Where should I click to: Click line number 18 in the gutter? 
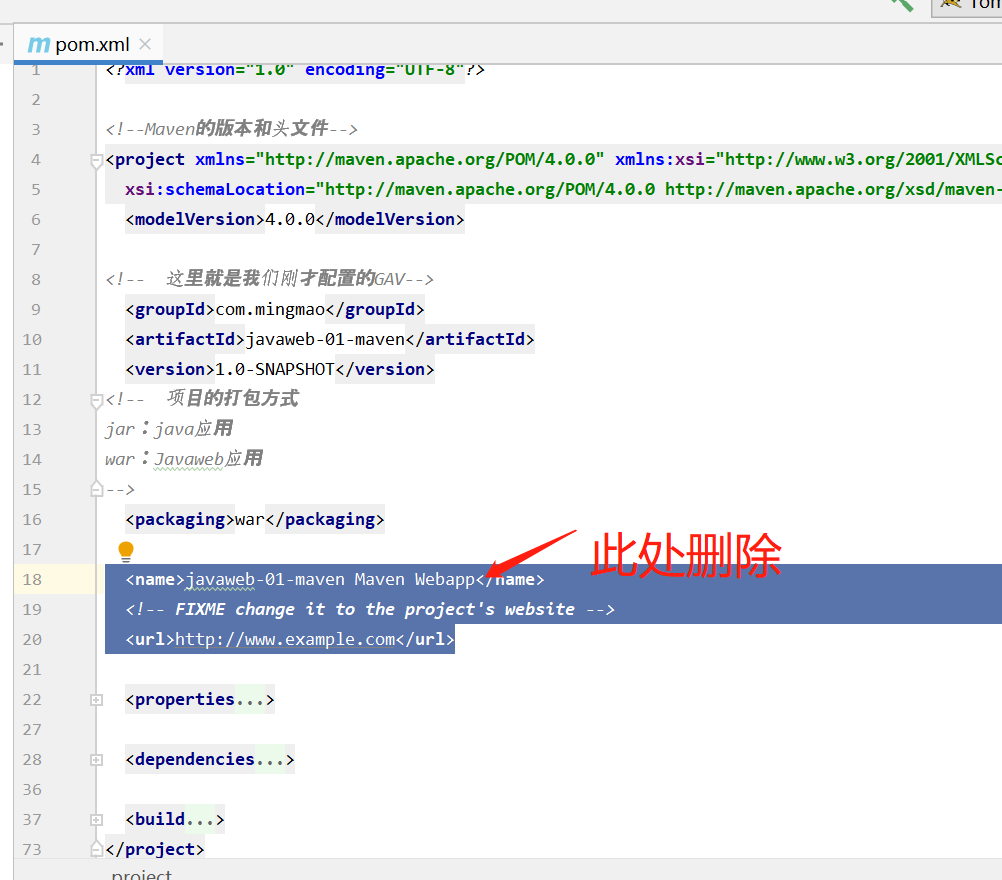click(32, 580)
